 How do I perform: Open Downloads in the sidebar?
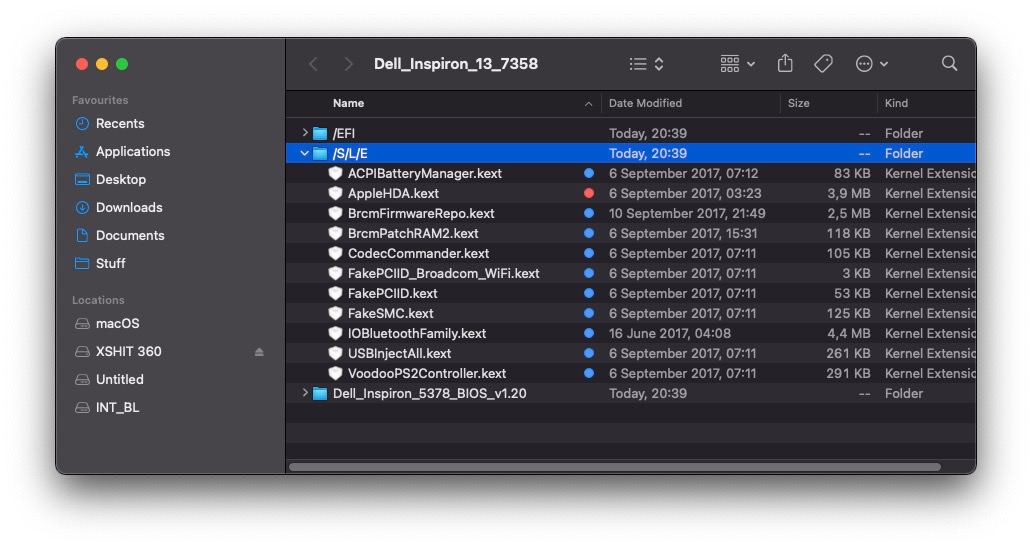pos(118,207)
